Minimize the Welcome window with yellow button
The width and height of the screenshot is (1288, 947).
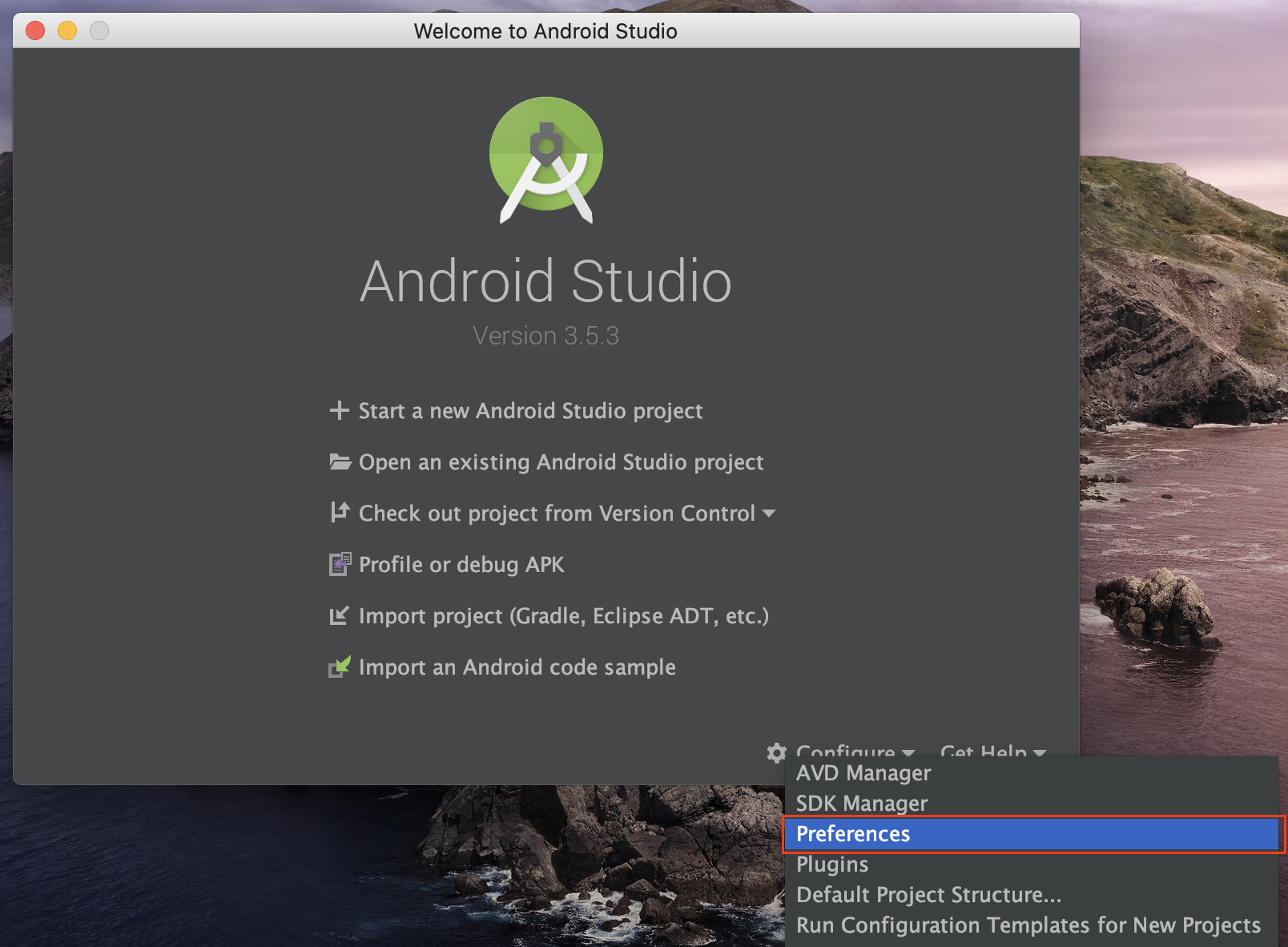tap(67, 30)
